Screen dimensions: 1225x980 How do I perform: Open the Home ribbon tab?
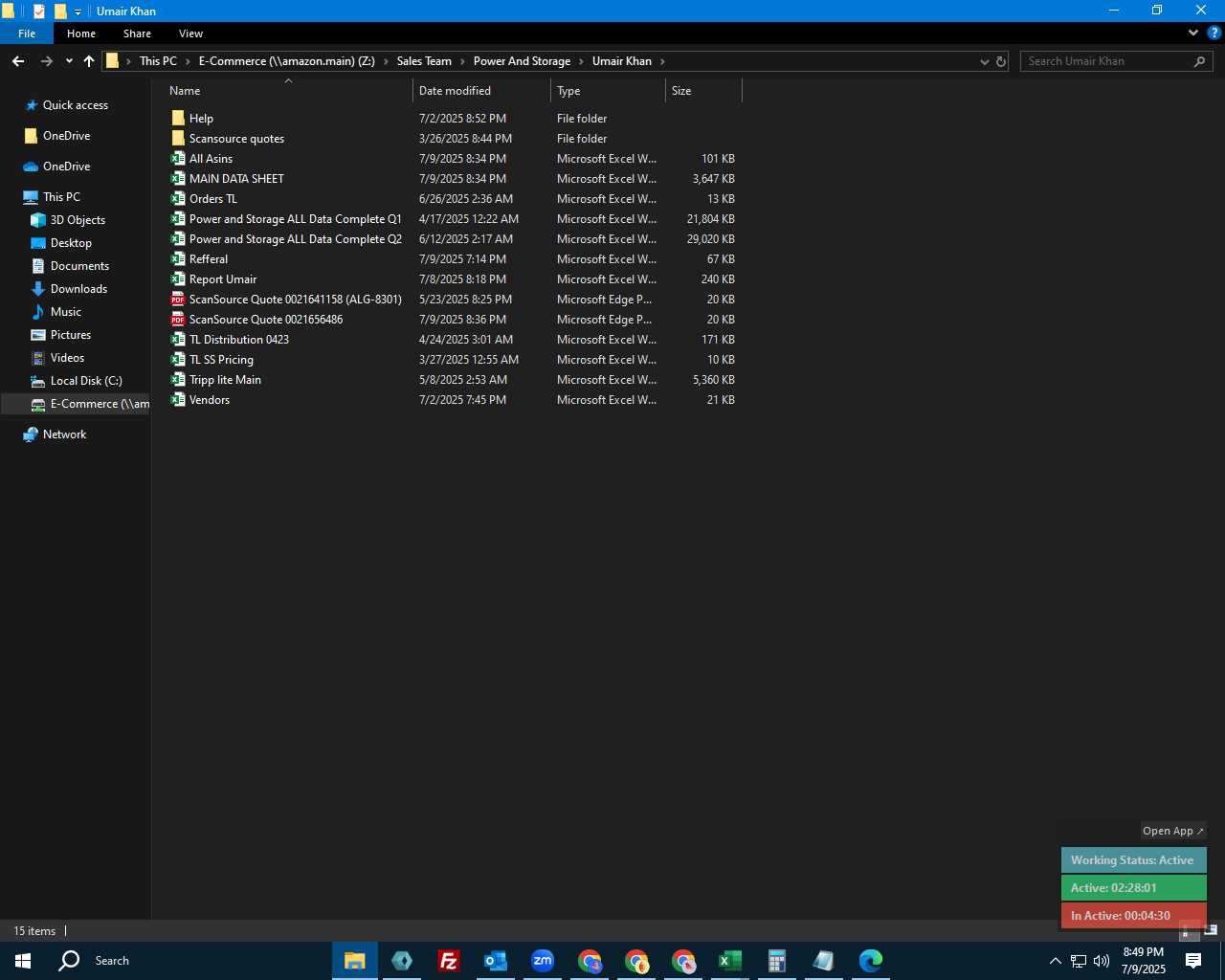pos(81,33)
